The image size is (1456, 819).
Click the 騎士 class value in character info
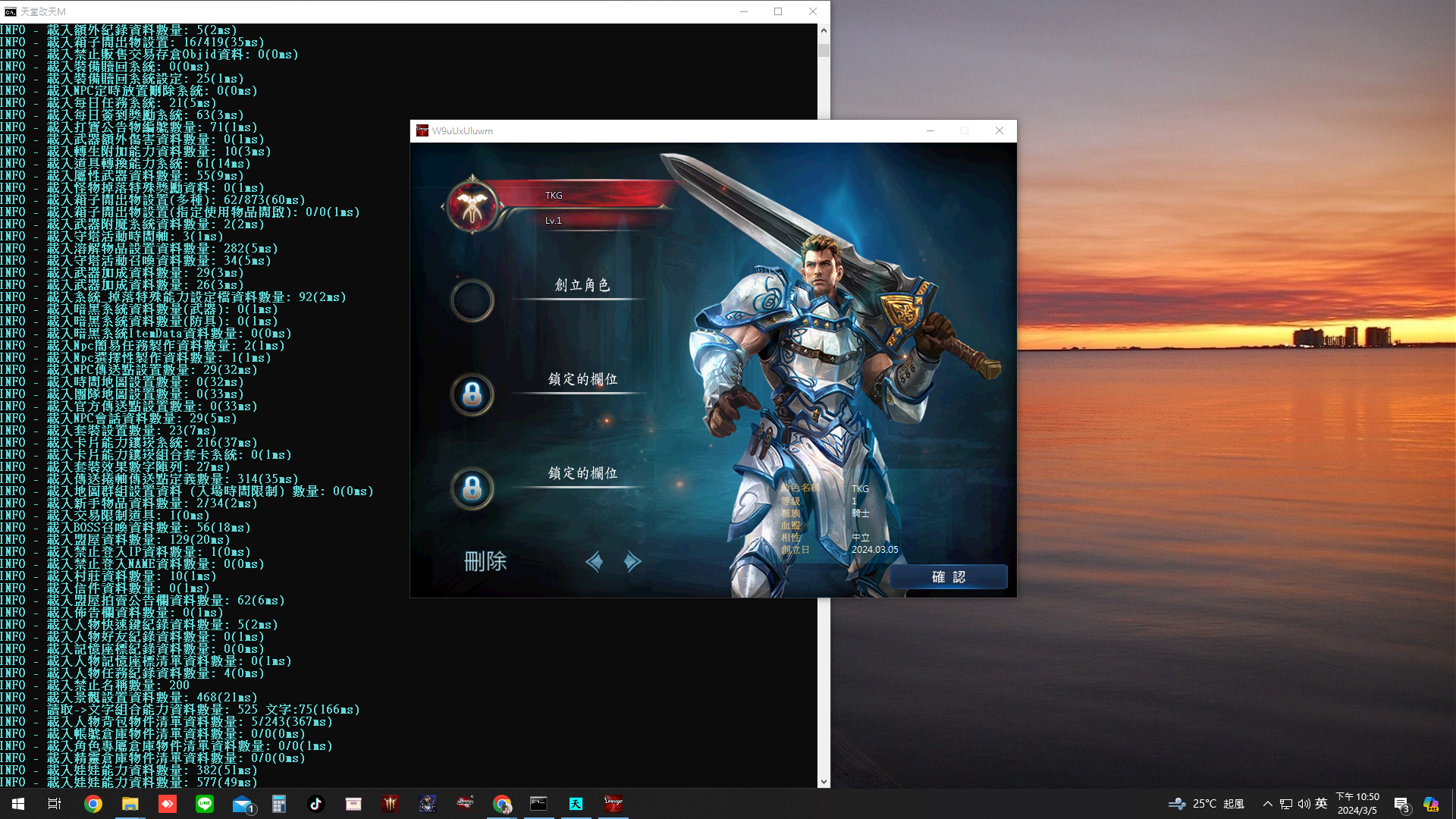tap(861, 513)
